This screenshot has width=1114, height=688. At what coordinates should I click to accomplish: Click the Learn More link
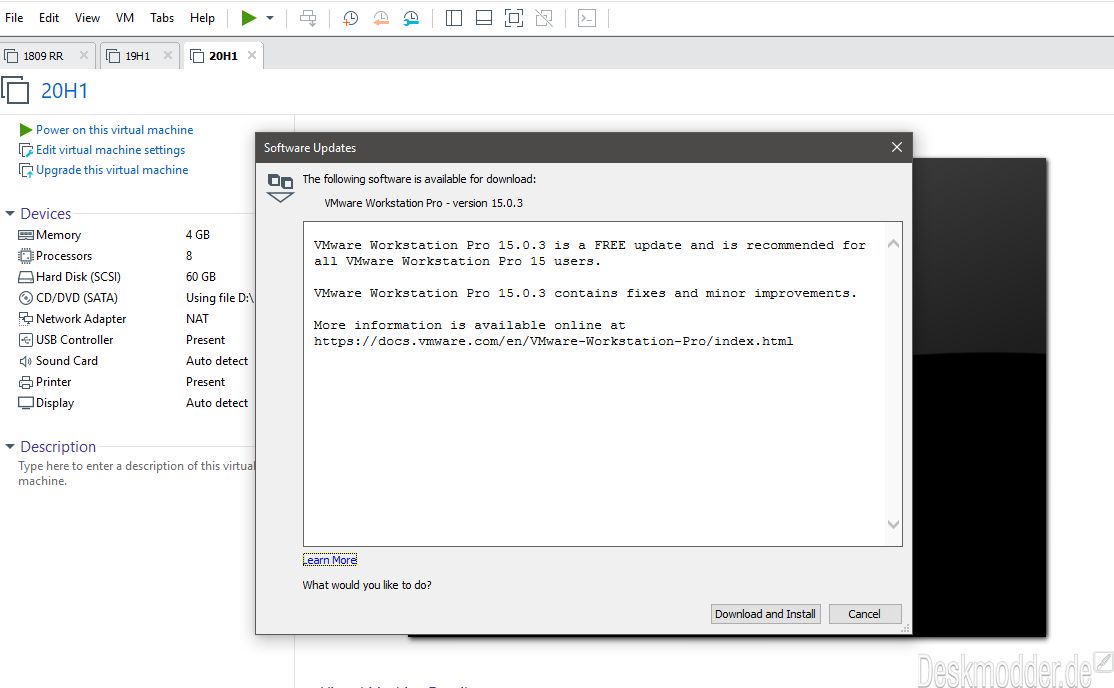[x=330, y=560]
